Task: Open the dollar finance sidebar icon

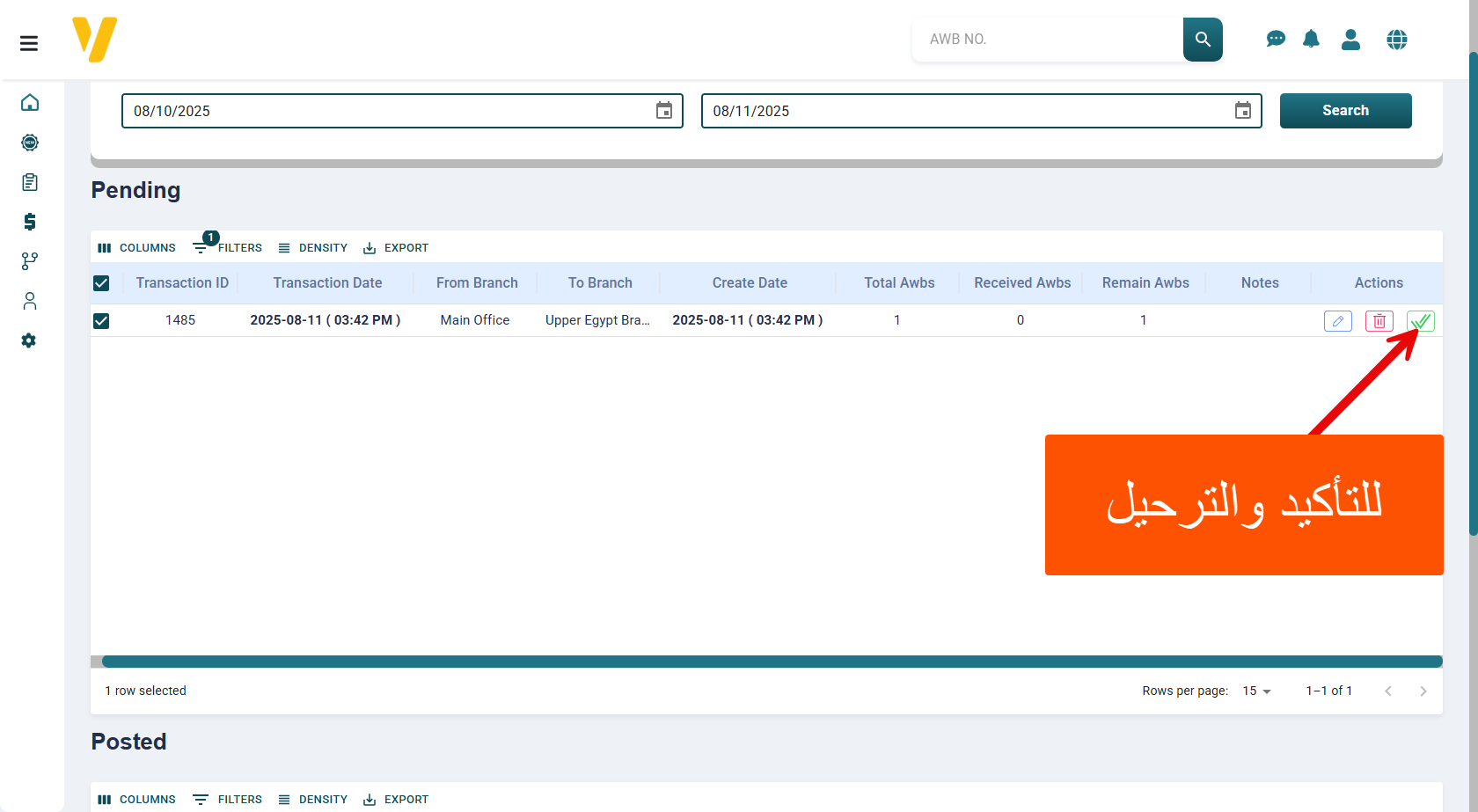Action: pyautogui.click(x=30, y=222)
